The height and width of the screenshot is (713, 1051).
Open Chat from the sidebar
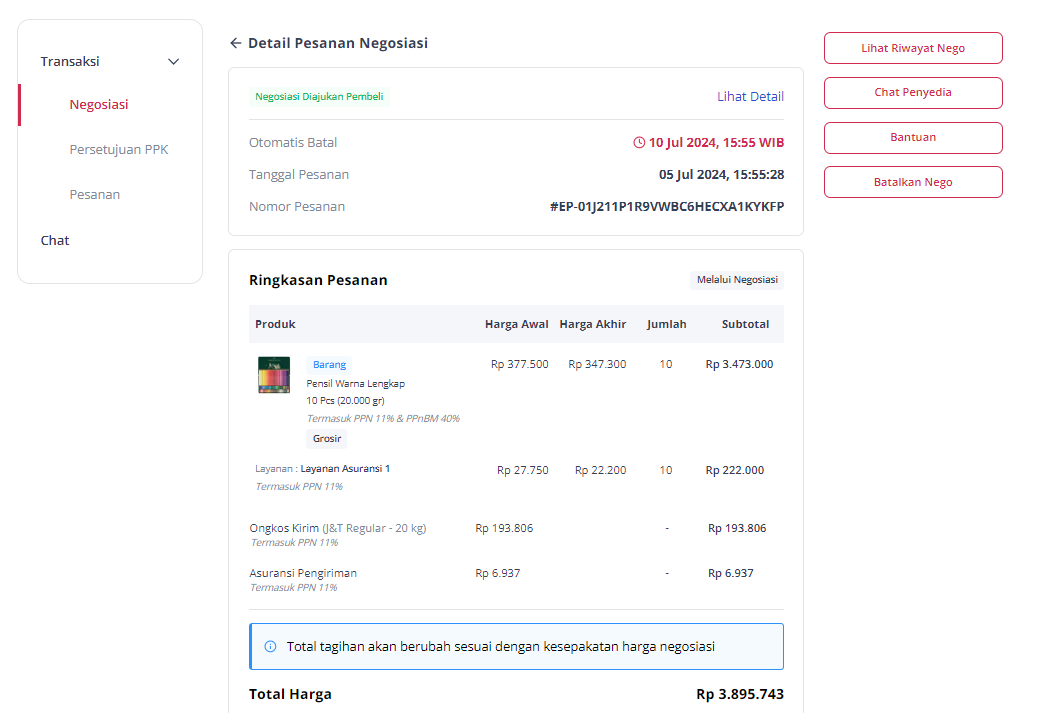click(55, 241)
